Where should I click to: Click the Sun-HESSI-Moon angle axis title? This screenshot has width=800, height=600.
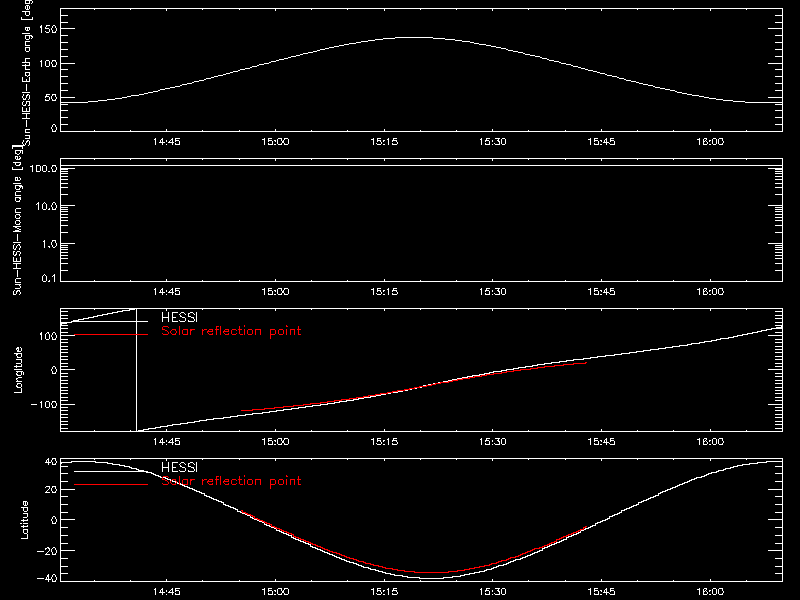[17, 220]
